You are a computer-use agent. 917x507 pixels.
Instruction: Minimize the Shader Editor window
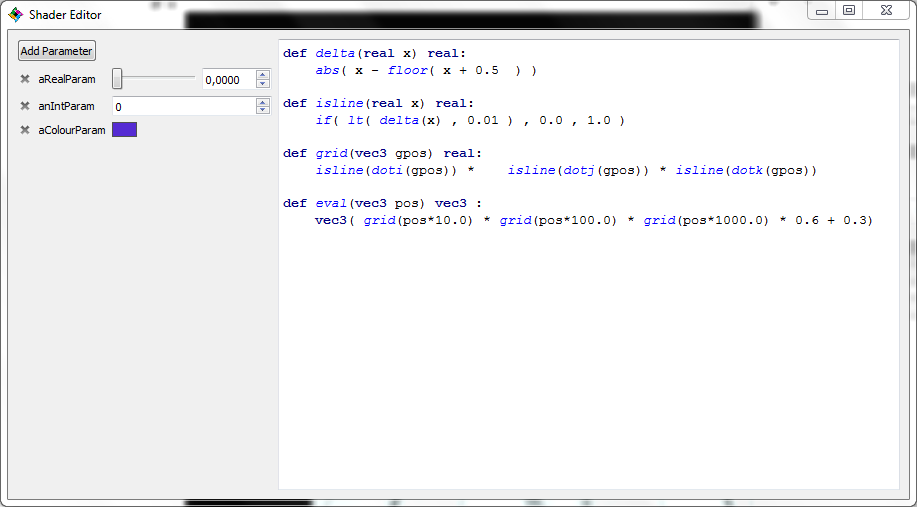point(822,11)
